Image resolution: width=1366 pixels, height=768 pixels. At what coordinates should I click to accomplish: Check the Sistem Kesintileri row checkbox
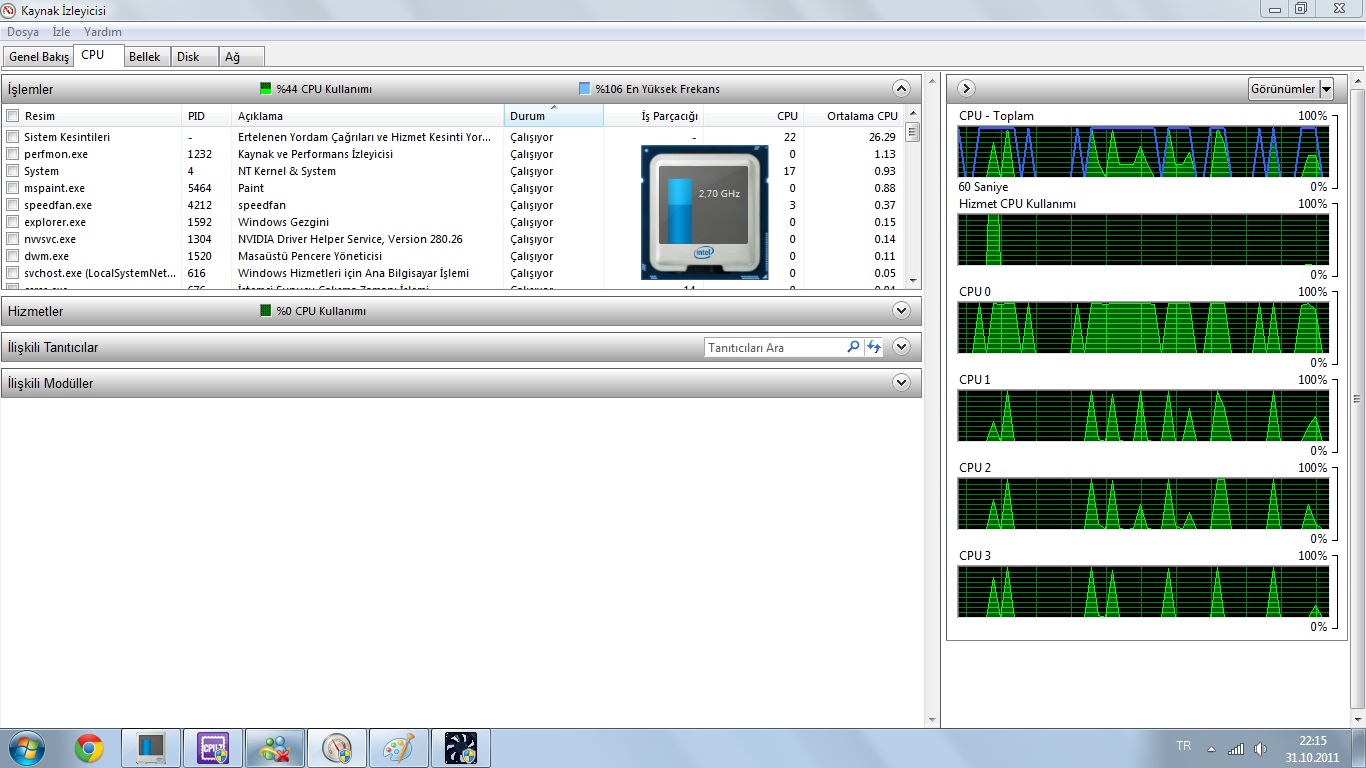[13, 137]
